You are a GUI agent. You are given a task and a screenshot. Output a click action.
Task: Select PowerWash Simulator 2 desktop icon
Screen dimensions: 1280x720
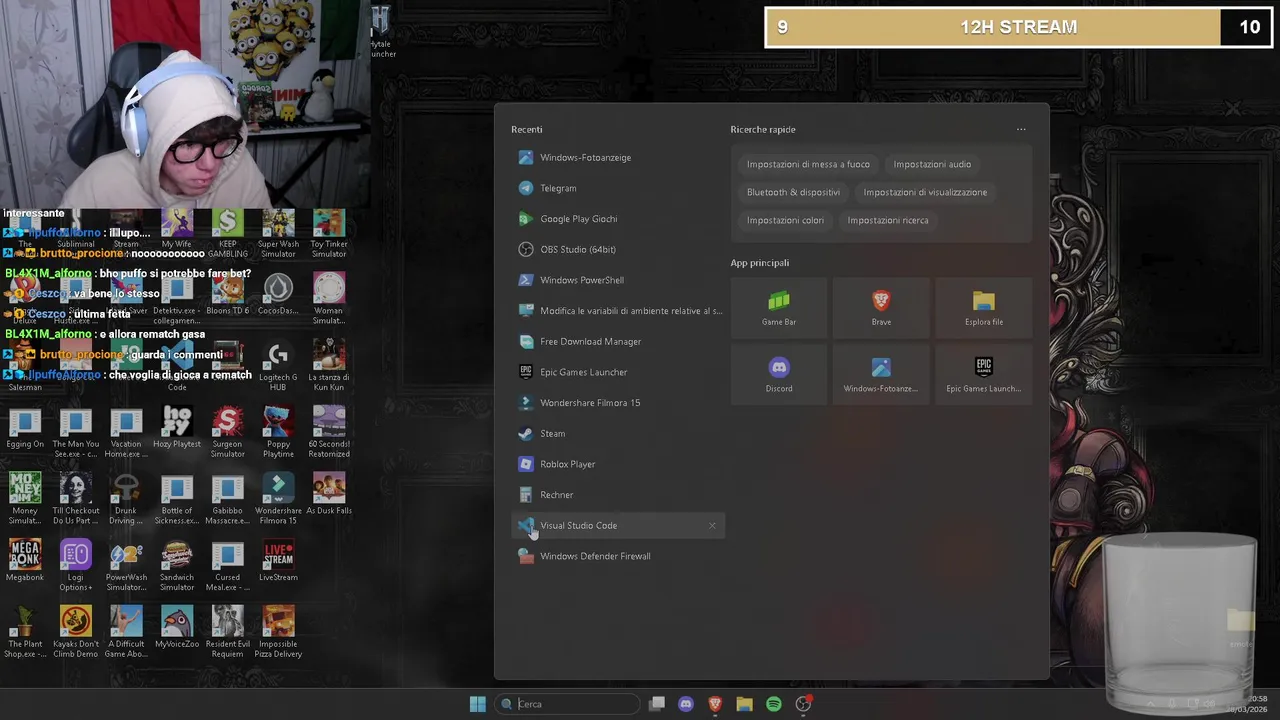pyautogui.click(x=126, y=565)
